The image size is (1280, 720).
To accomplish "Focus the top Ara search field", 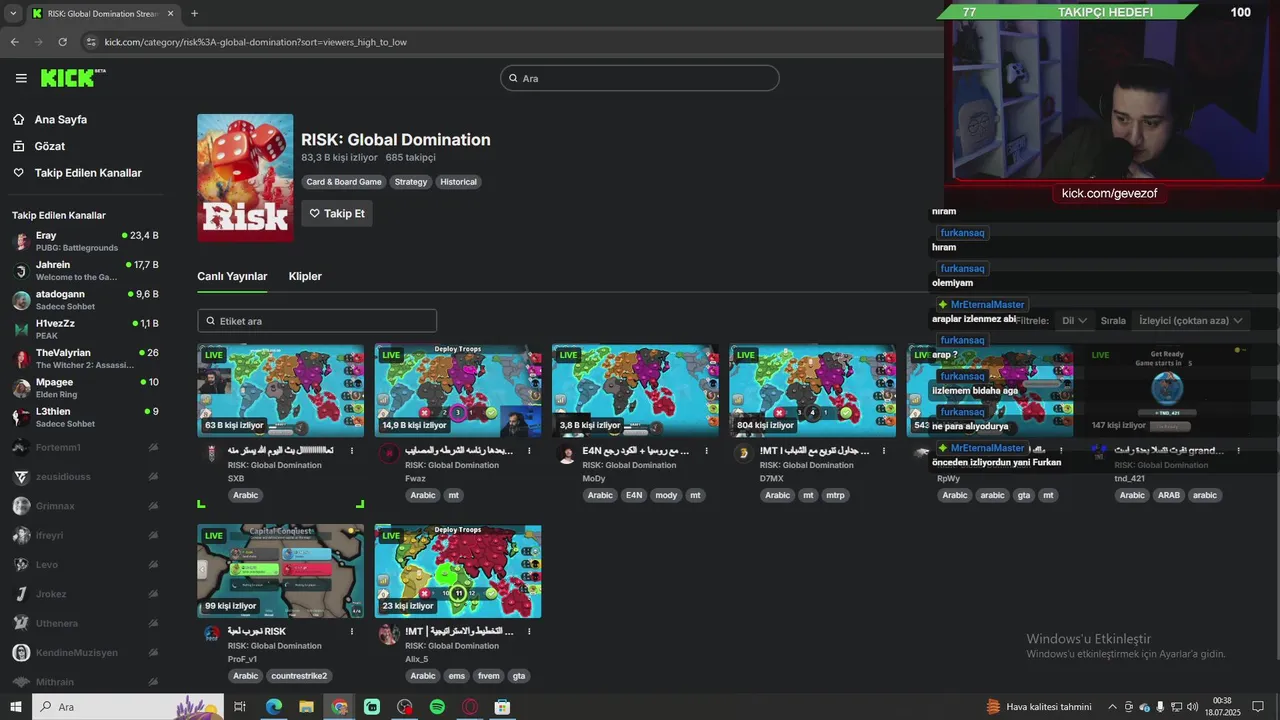I will click(640, 78).
